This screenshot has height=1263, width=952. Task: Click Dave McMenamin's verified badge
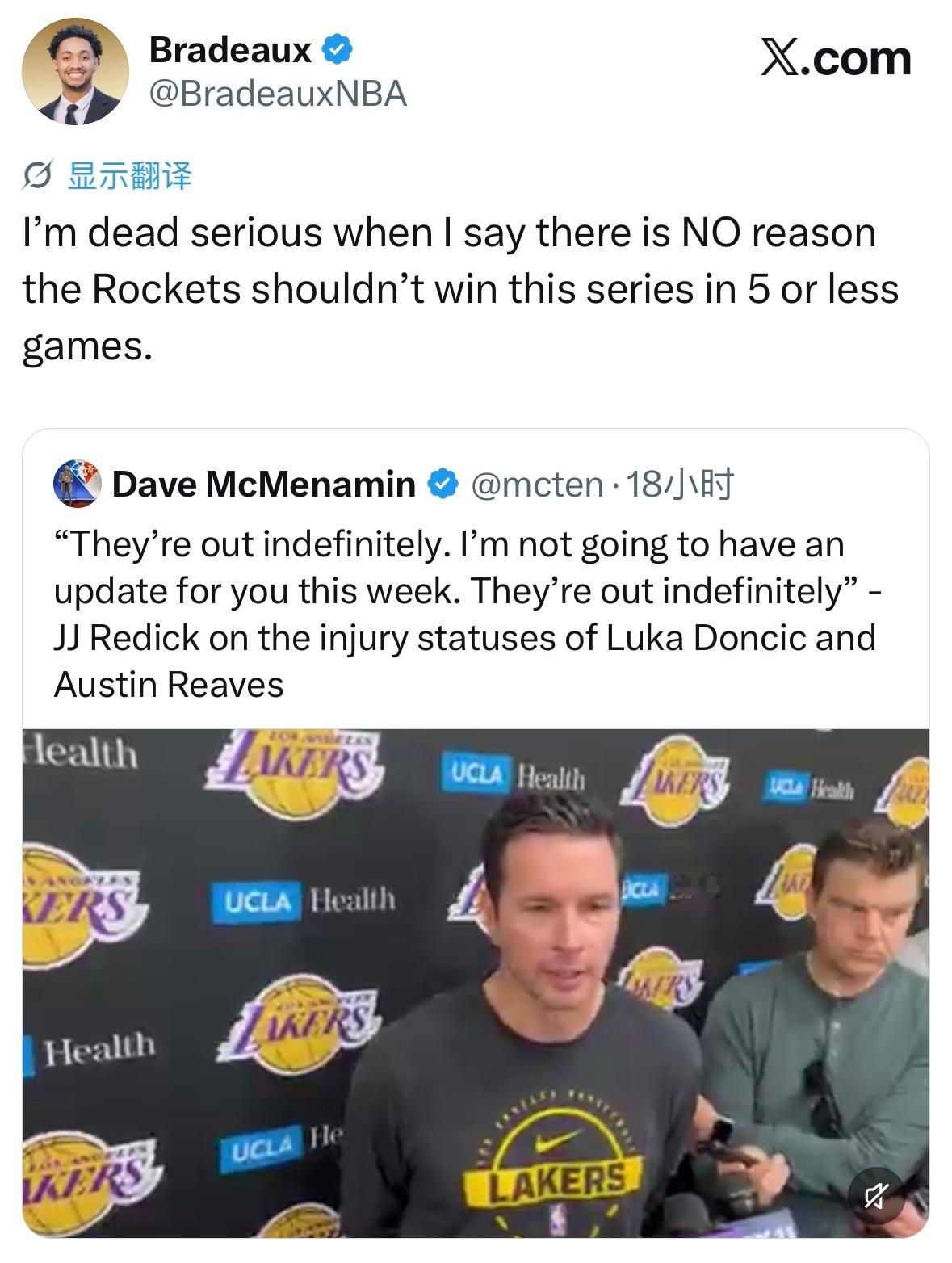point(442,485)
